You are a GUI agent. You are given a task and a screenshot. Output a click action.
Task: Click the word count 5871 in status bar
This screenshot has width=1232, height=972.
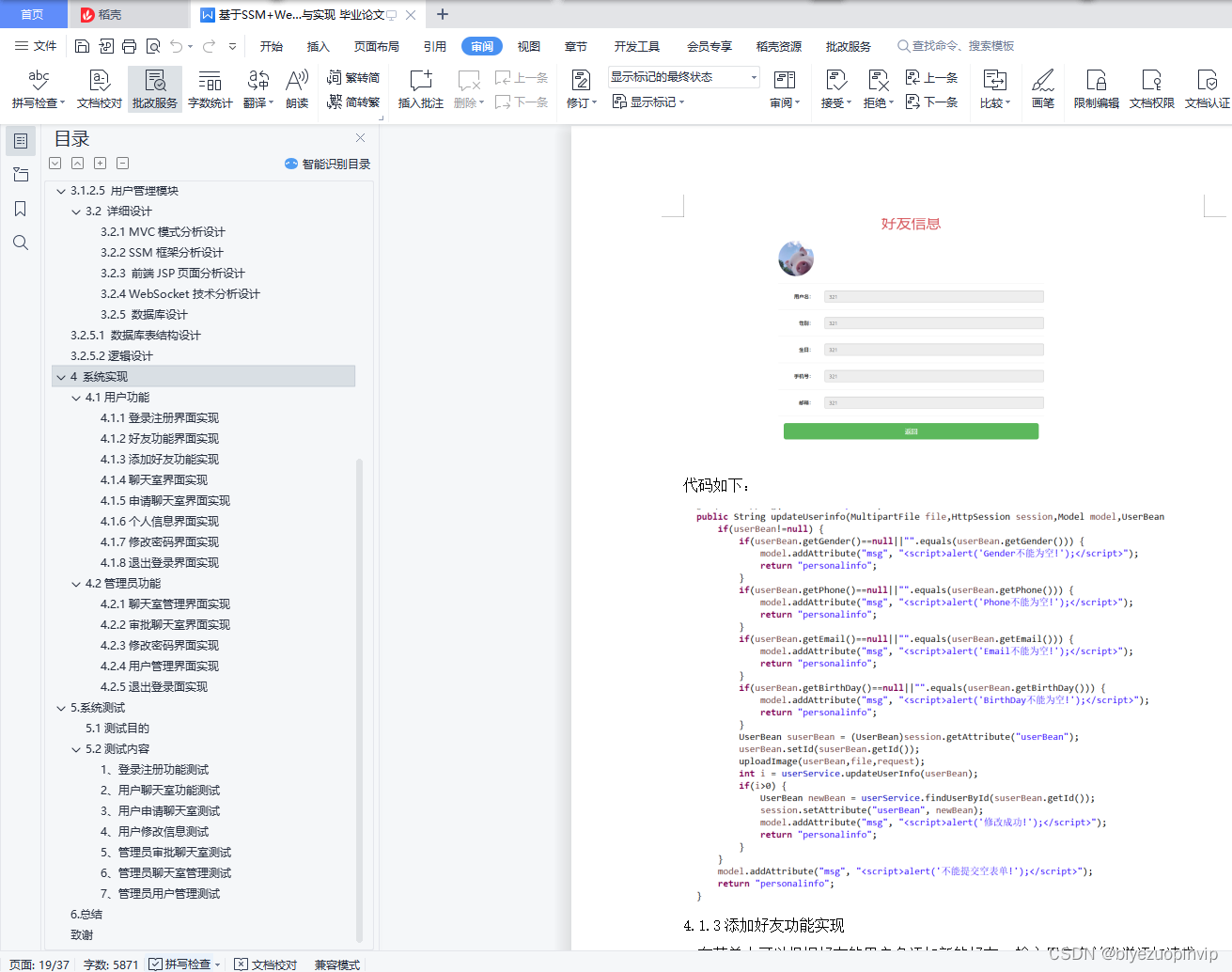click(111, 964)
